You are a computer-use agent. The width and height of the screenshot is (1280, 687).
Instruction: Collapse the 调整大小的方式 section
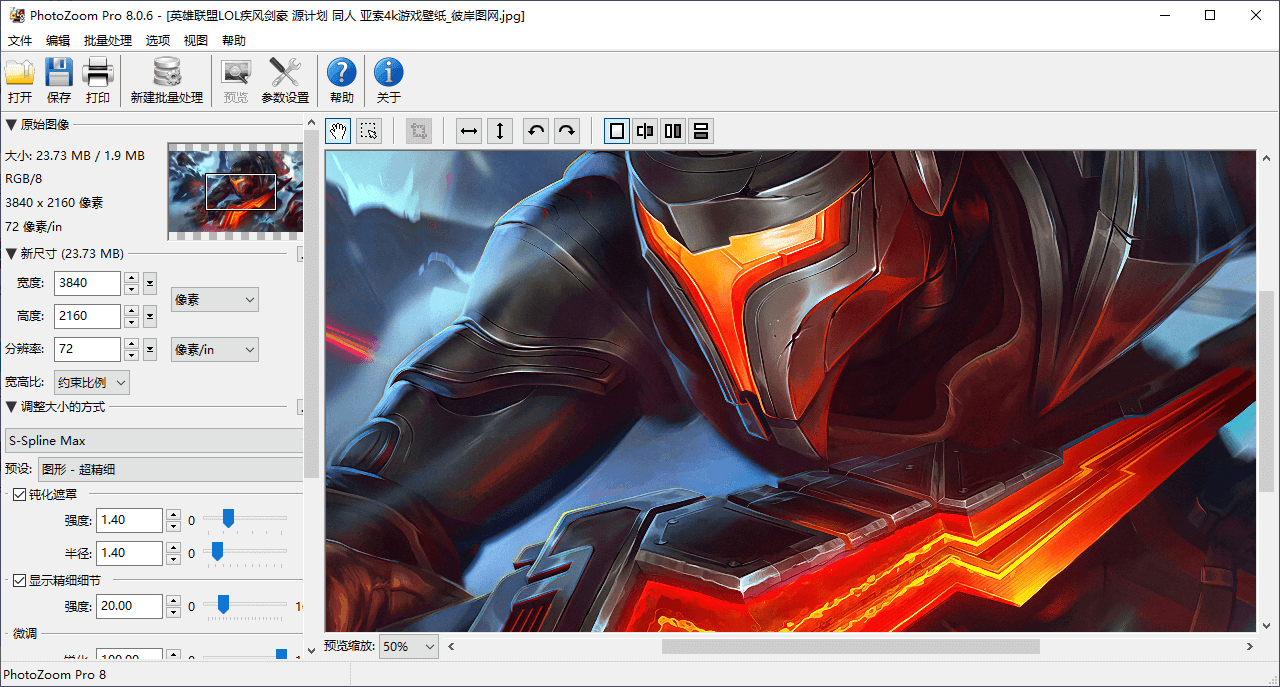click(x=11, y=407)
